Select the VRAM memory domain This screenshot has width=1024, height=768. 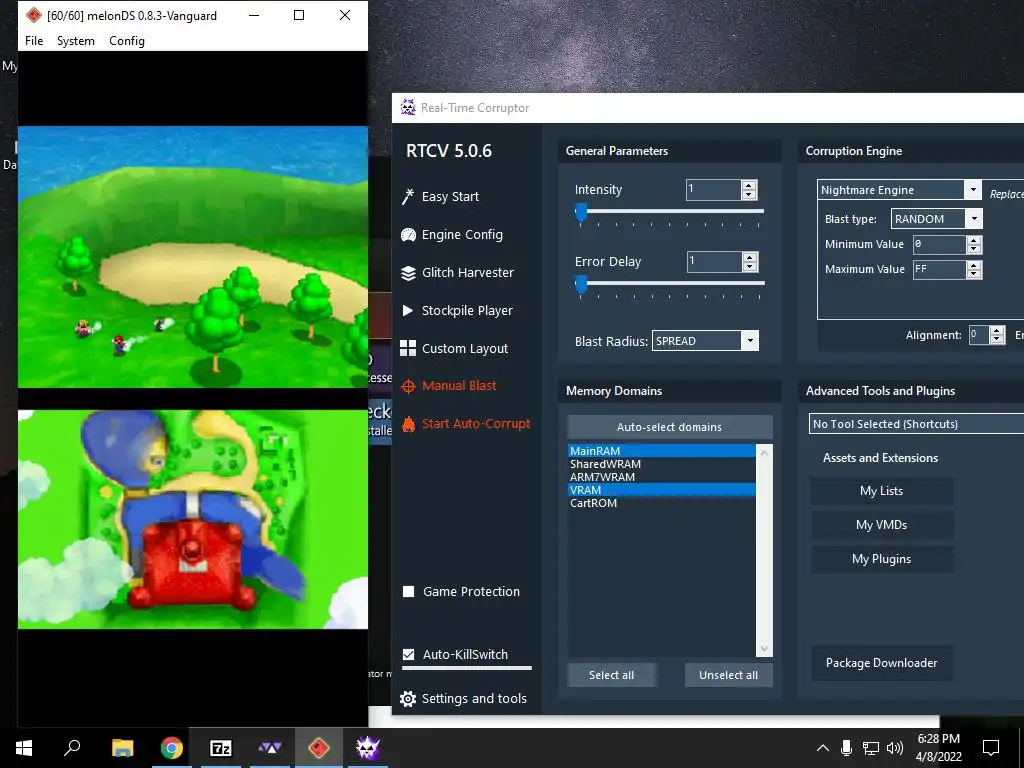click(662, 490)
